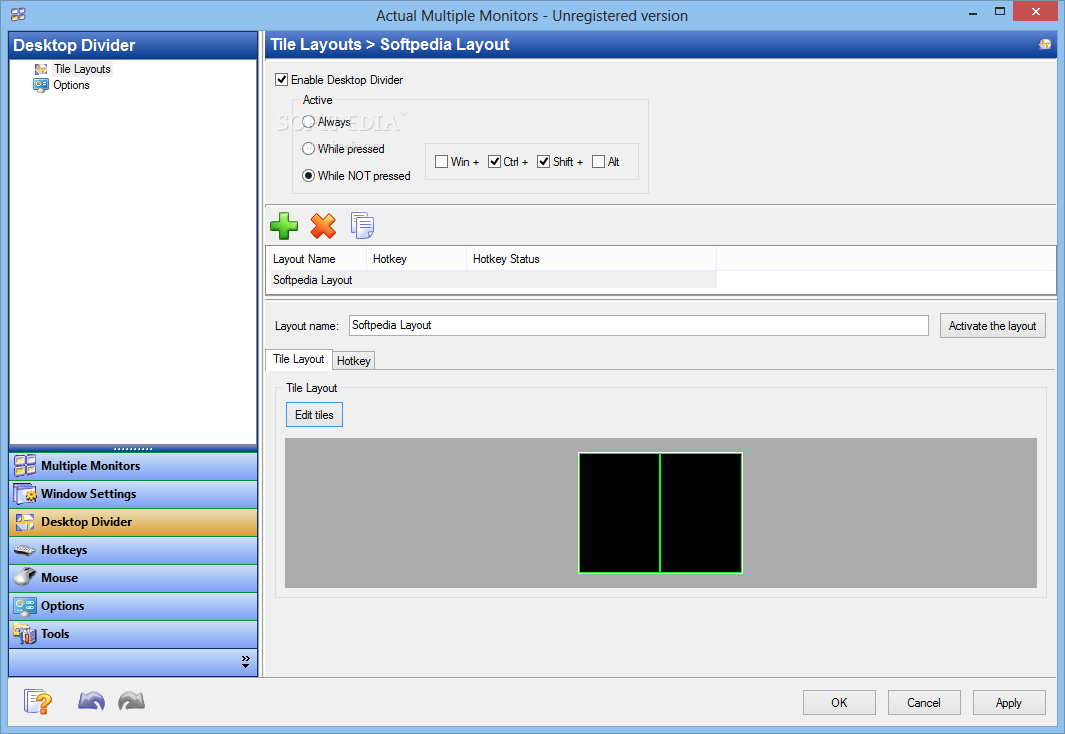Minimize the Actual Multiple Monitors window
Viewport: 1065px width, 734px height.
pos(973,12)
